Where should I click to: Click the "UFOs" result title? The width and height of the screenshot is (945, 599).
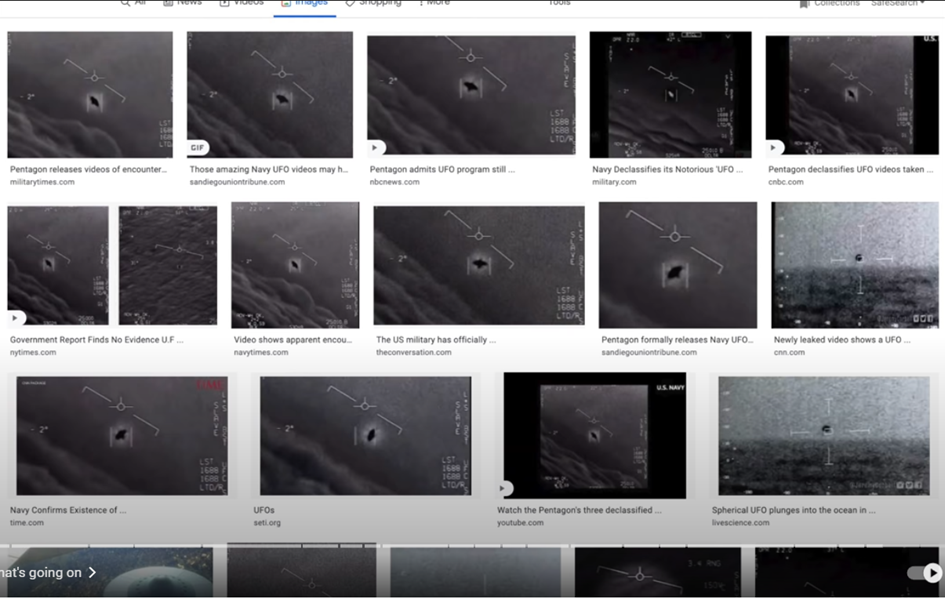coord(264,510)
